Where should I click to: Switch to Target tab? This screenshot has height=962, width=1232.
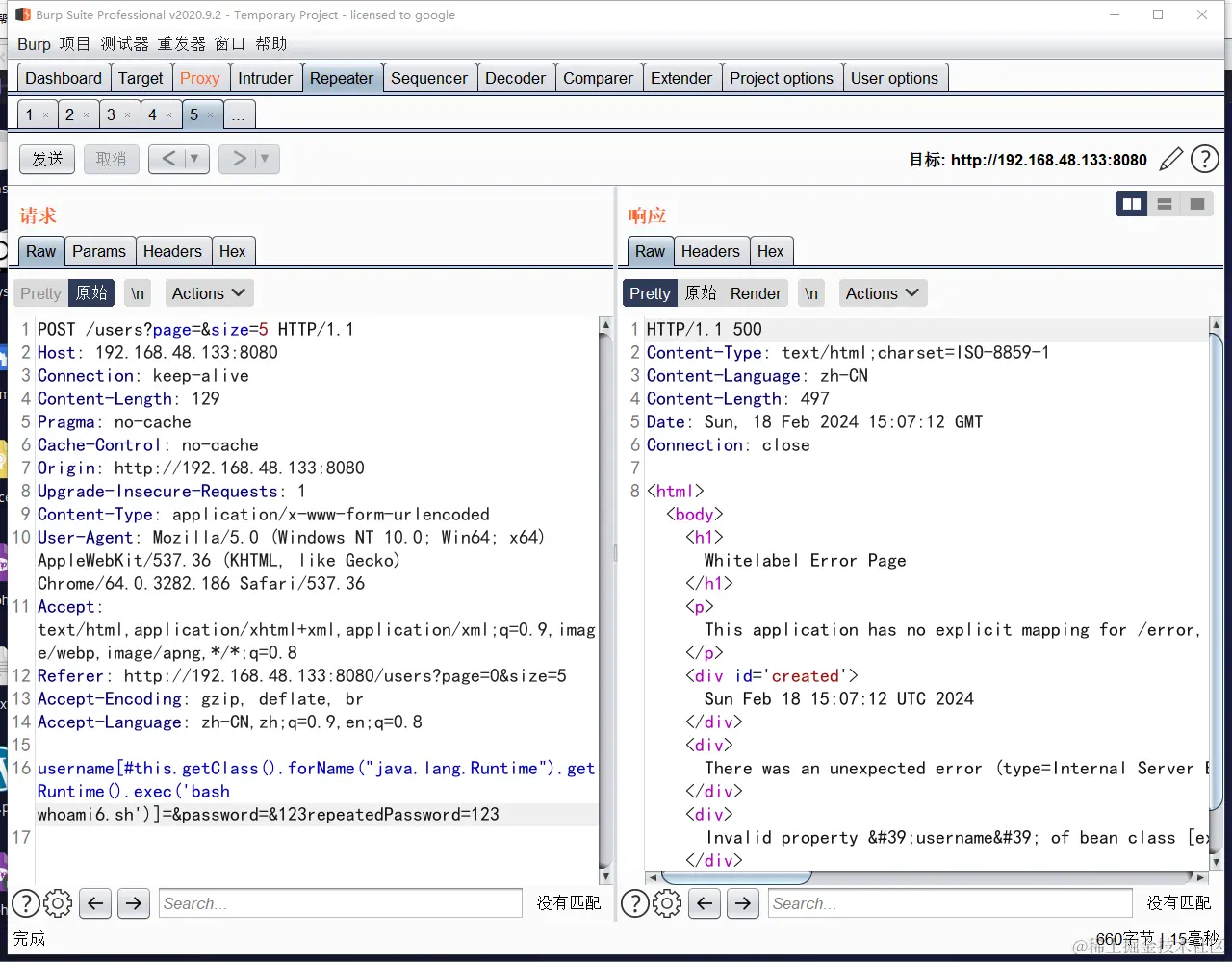(x=141, y=78)
